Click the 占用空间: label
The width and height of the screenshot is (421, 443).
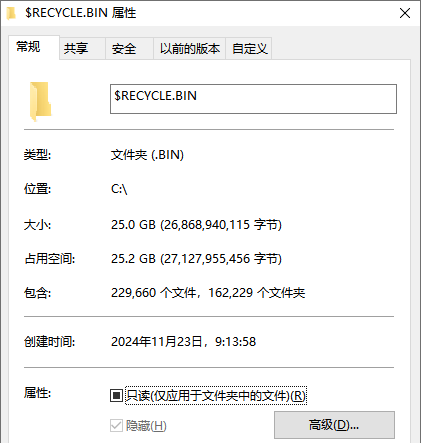point(50,259)
